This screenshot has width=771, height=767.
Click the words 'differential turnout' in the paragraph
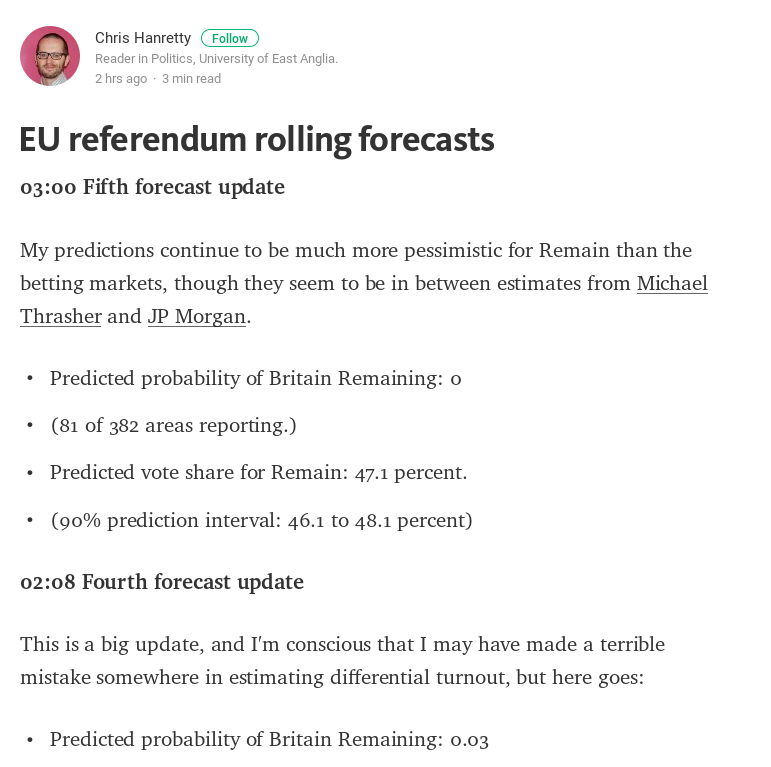tap(419, 678)
